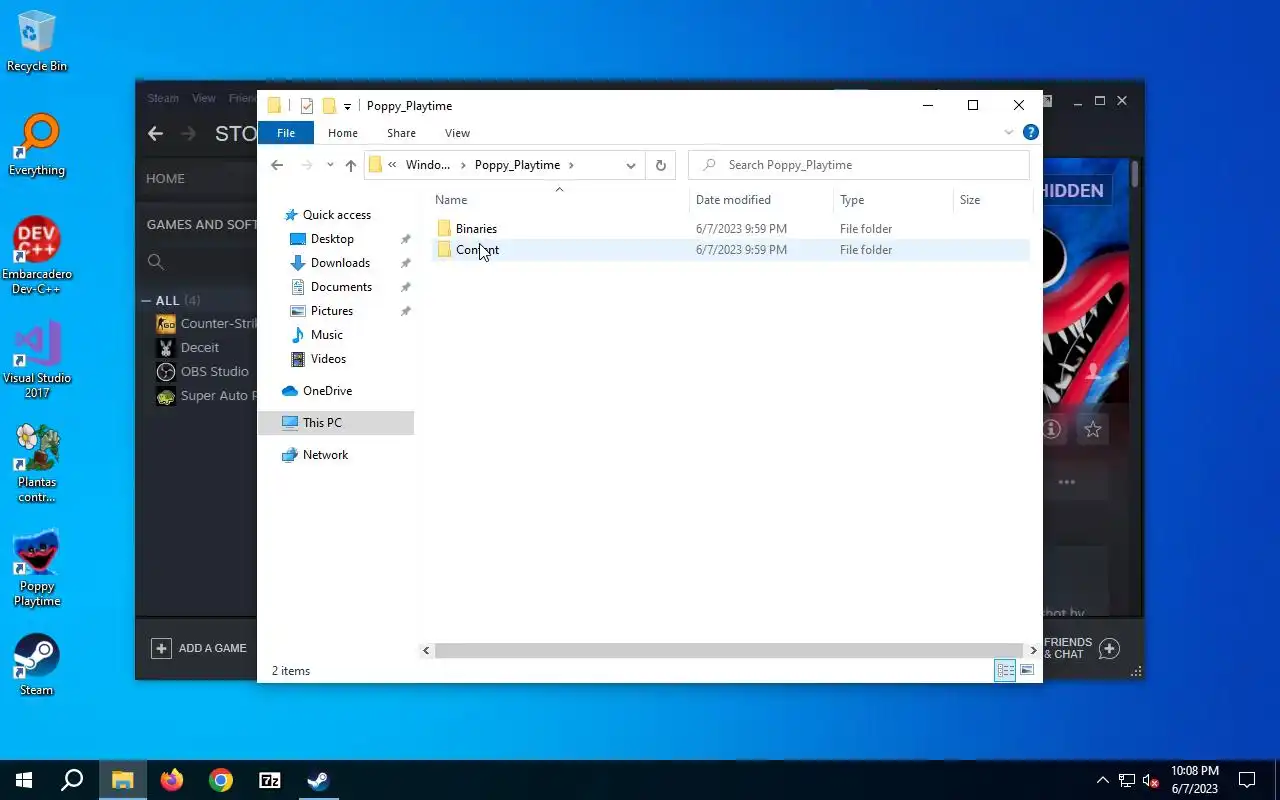The image size is (1280, 800).
Task: Open the Home ribbon tab
Action: point(343,133)
